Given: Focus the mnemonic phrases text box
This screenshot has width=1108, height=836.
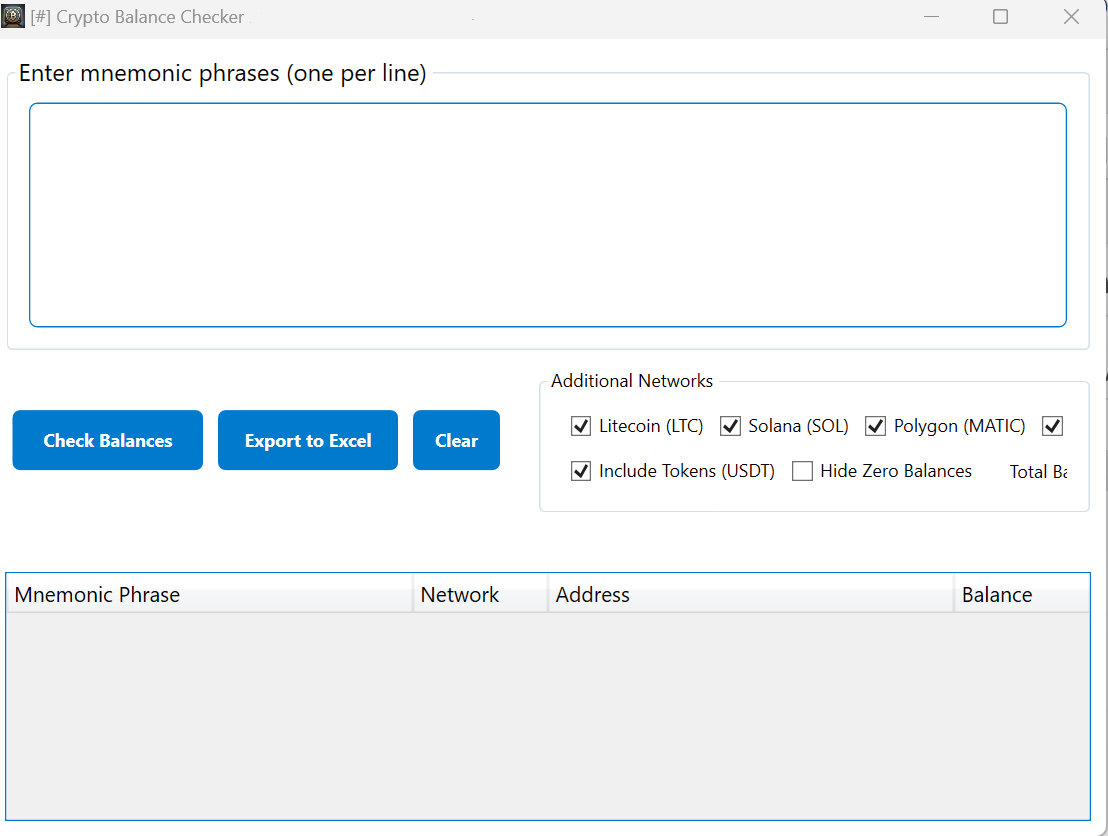Looking at the screenshot, I should point(547,214).
